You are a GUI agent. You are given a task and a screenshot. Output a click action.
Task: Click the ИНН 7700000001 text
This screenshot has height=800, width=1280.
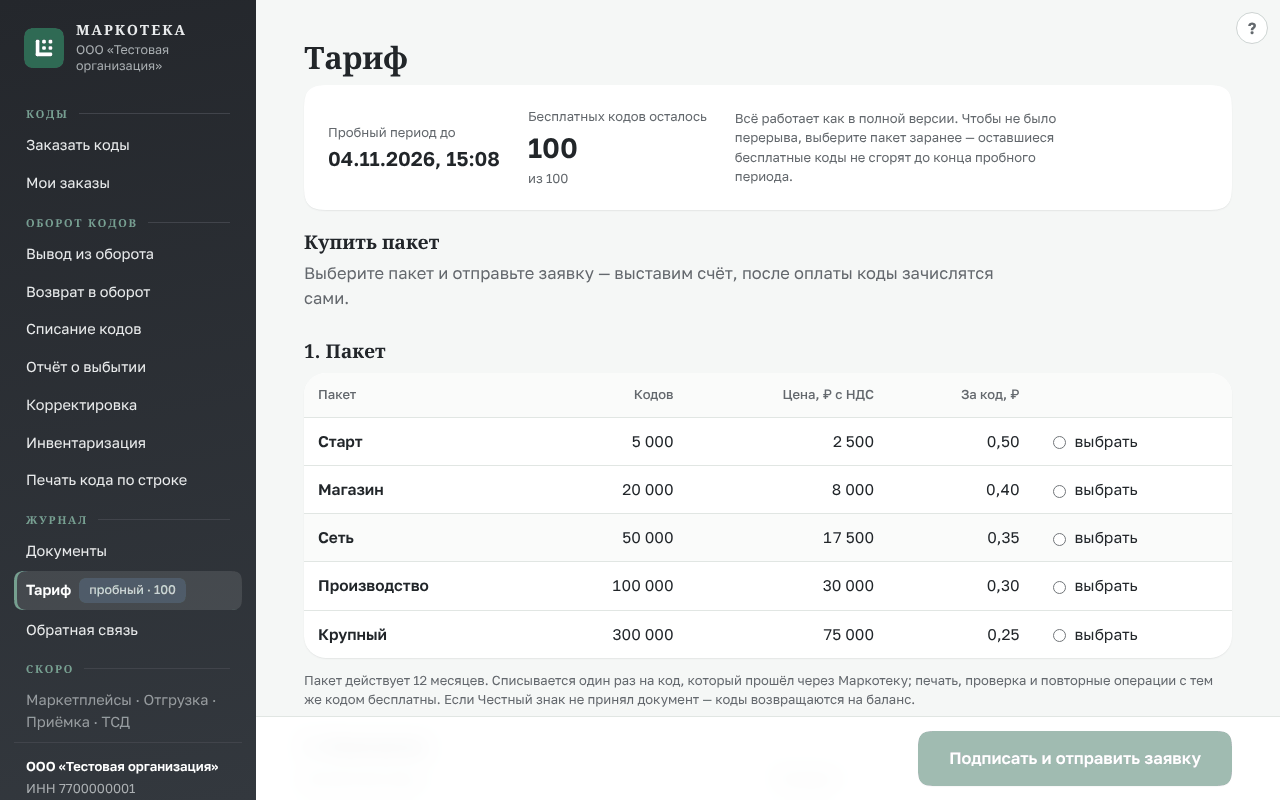pyautogui.click(x=81, y=788)
